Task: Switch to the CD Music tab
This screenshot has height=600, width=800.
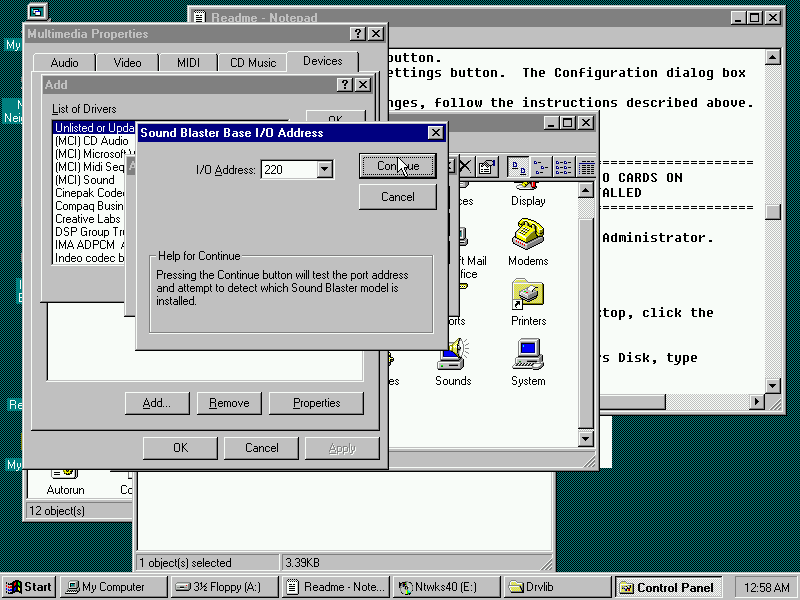Action: (253, 63)
